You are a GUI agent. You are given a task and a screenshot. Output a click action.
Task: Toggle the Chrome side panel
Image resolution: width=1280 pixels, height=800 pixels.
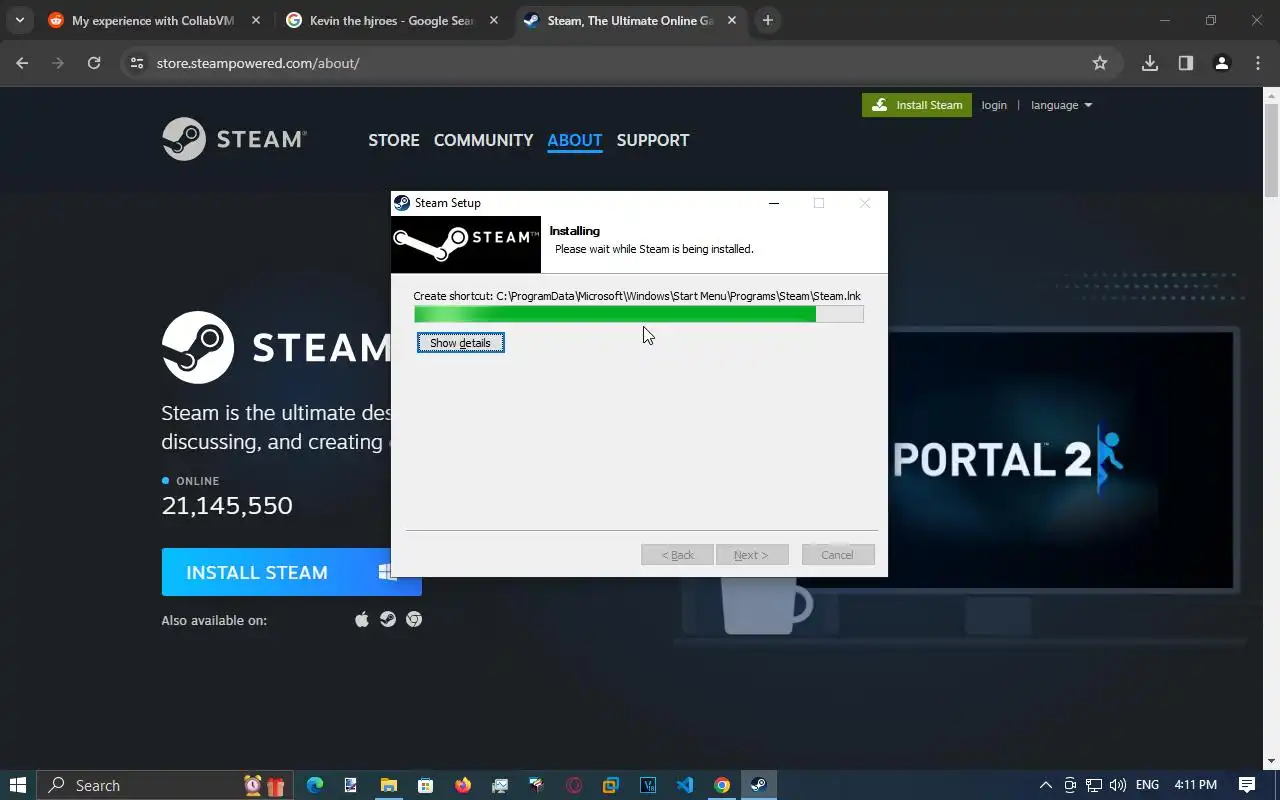coord(1186,63)
